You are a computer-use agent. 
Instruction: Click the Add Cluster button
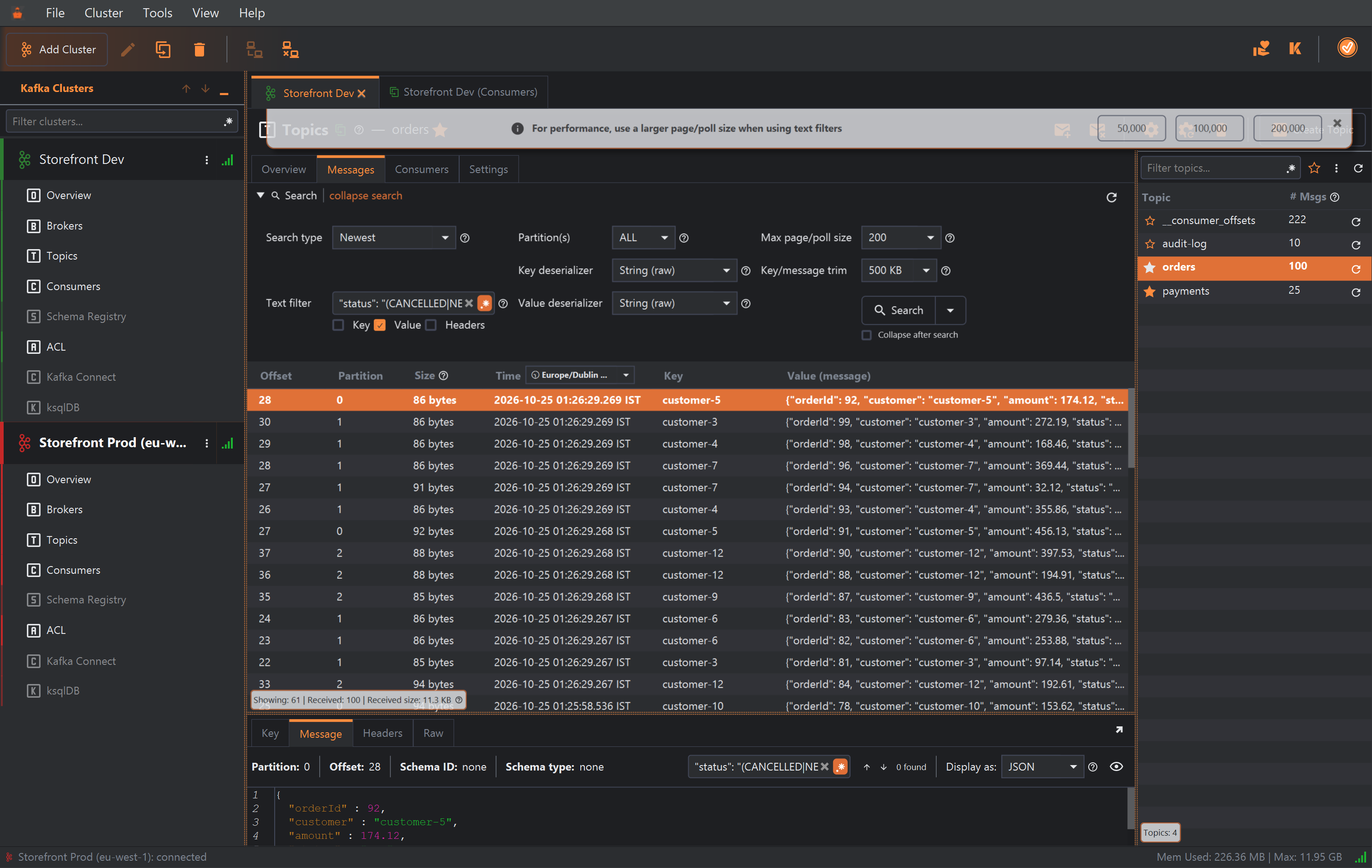click(x=57, y=50)
